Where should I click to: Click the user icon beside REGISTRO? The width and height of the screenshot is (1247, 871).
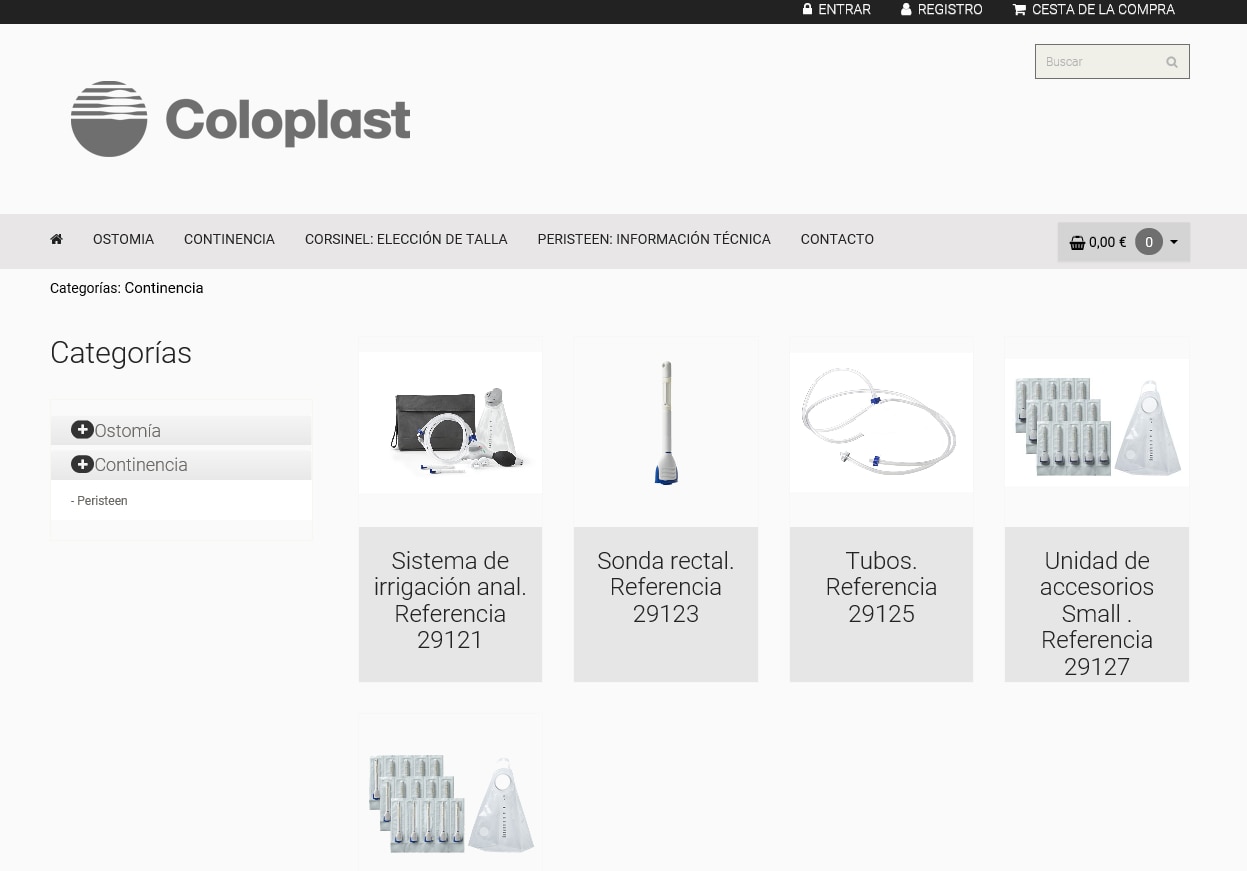(906, 9)
